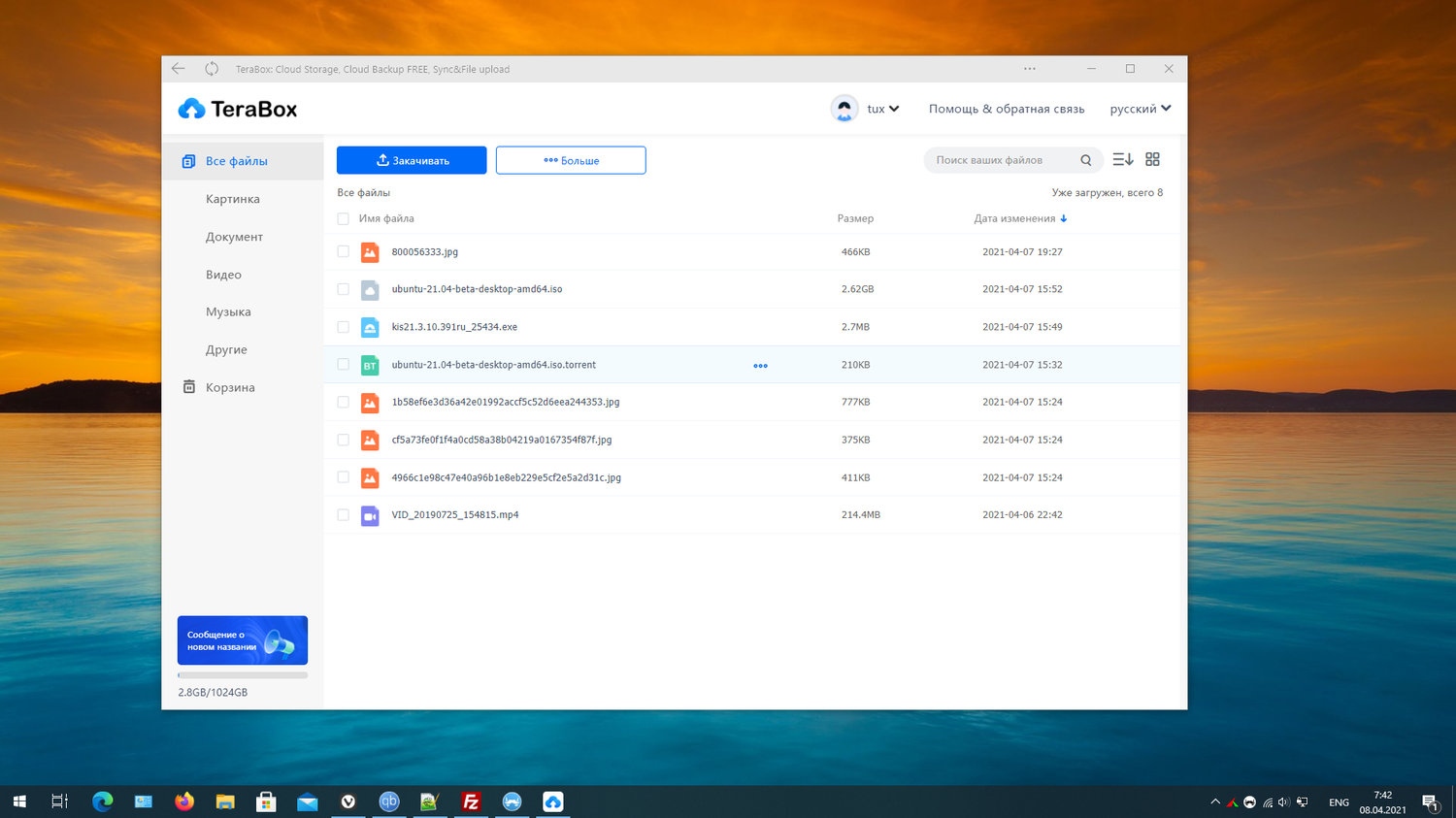Open Microsoft Edge from the taskbar
Viewport: 1456px width, 818px height.
pos(103,802)
